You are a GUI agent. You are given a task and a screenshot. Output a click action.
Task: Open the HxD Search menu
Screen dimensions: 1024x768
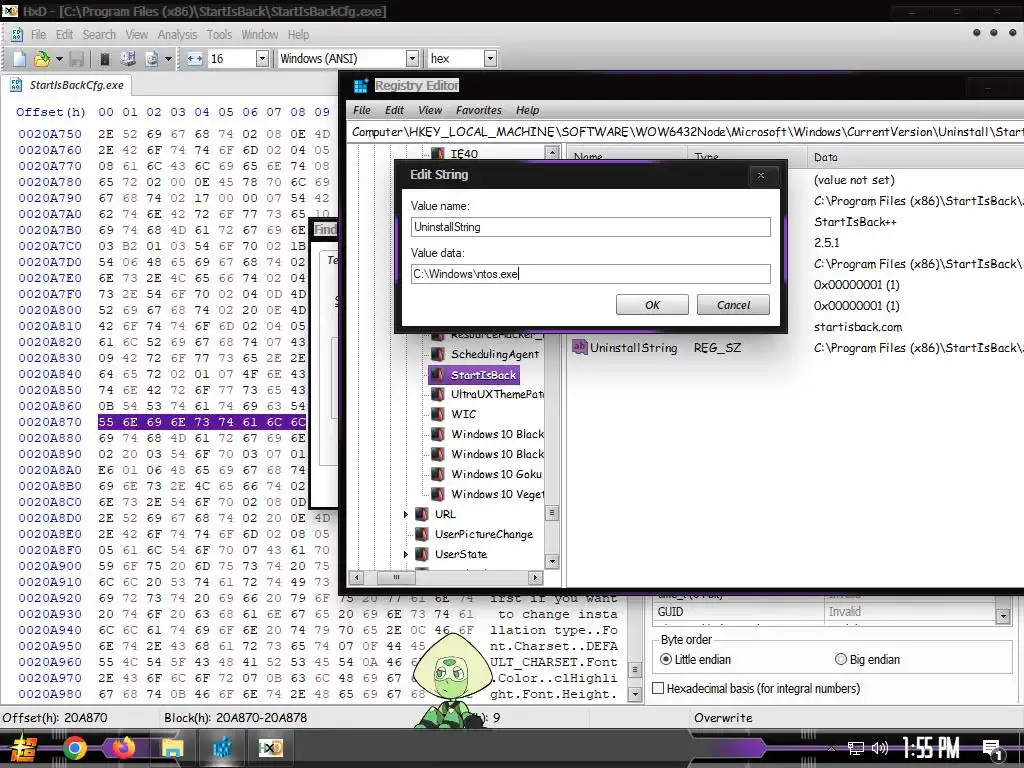[99, 35]
